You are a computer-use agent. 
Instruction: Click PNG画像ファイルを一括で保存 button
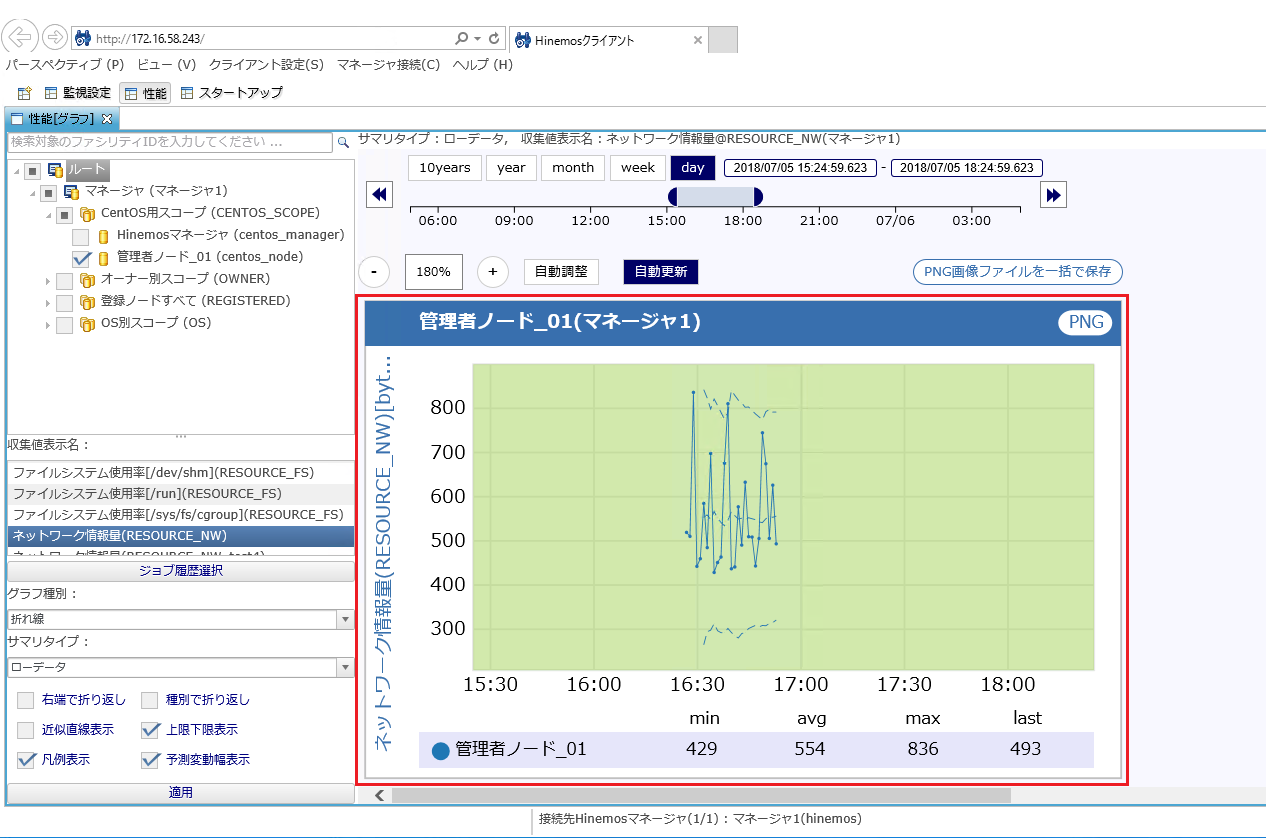pos(1018,271)
